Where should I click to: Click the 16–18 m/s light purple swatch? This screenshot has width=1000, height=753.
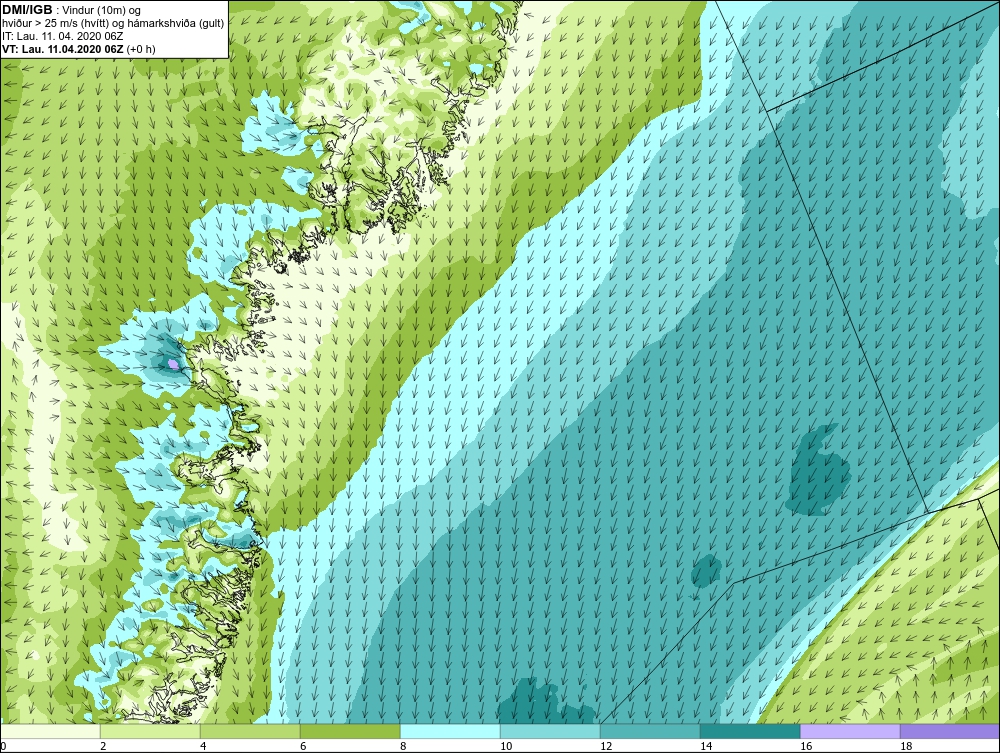(x=850, y=731)
